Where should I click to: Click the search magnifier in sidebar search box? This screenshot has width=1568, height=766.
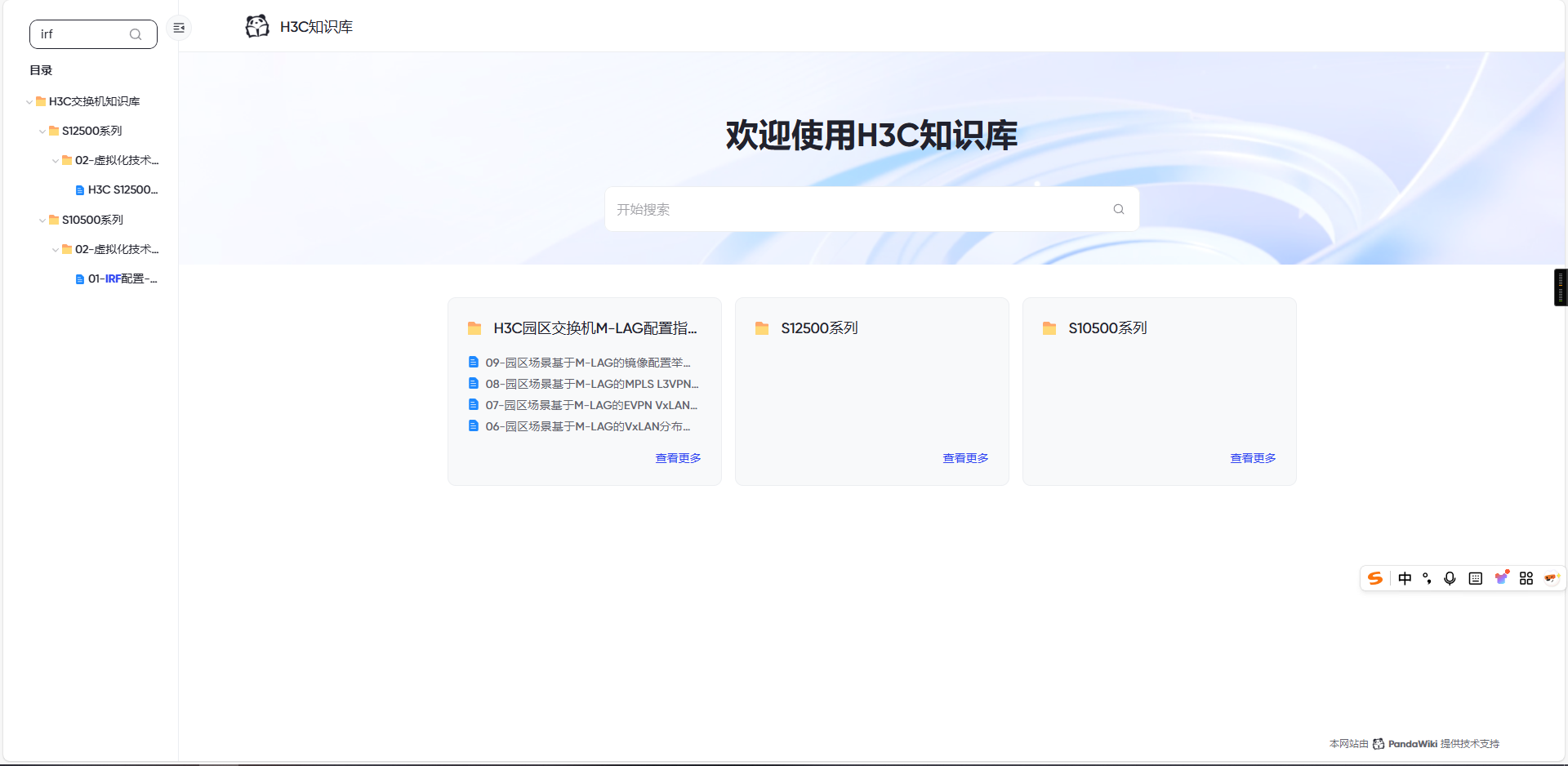(x=136, y=34)
